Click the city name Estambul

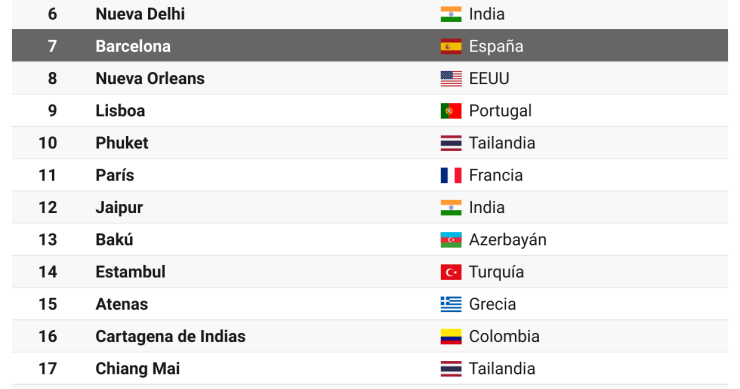130,272
